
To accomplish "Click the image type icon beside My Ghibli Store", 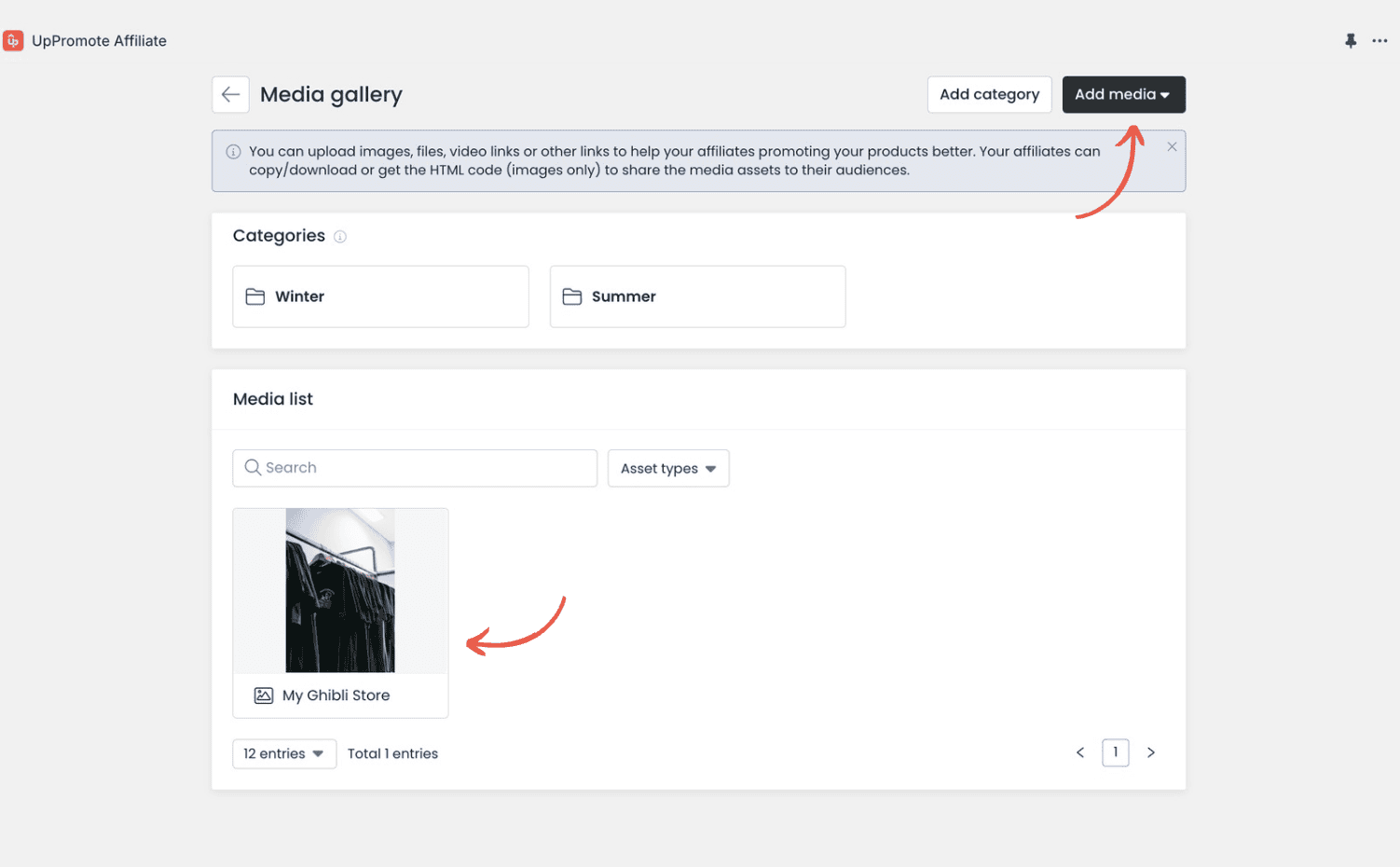I will click(264, 695).
